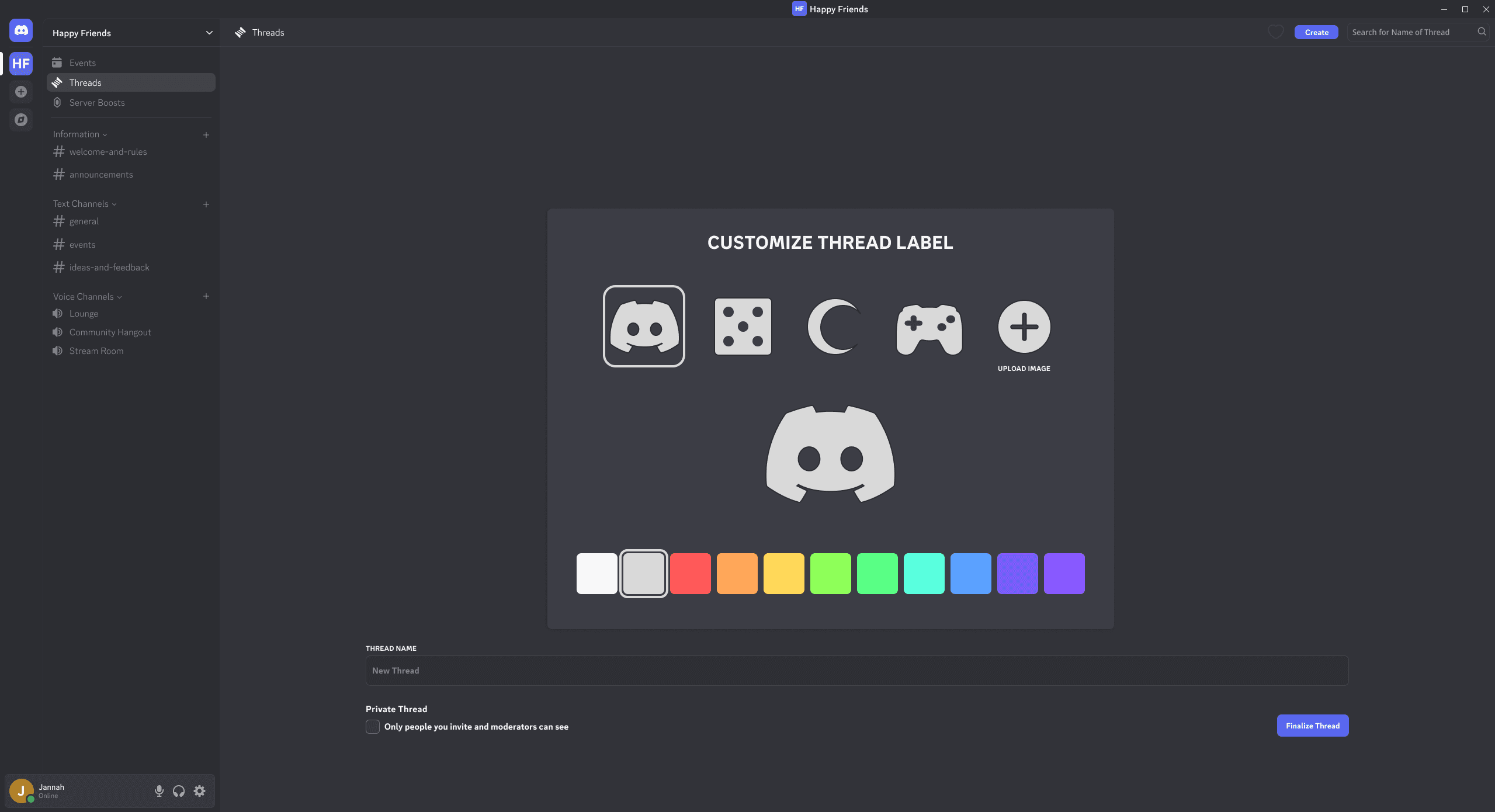
Task: Focus the Thread Name input field
Action: [856, 671]
